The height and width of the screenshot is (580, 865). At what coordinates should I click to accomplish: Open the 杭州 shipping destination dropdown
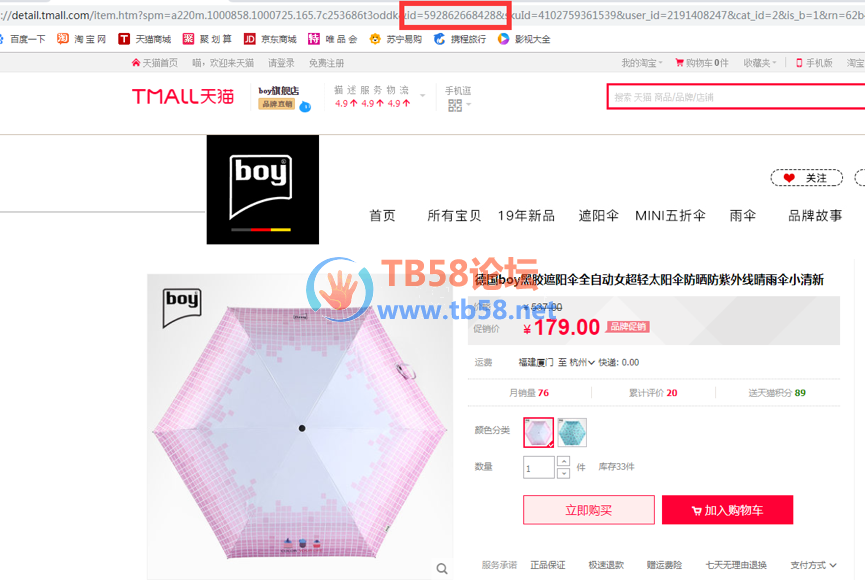[582, 363]
